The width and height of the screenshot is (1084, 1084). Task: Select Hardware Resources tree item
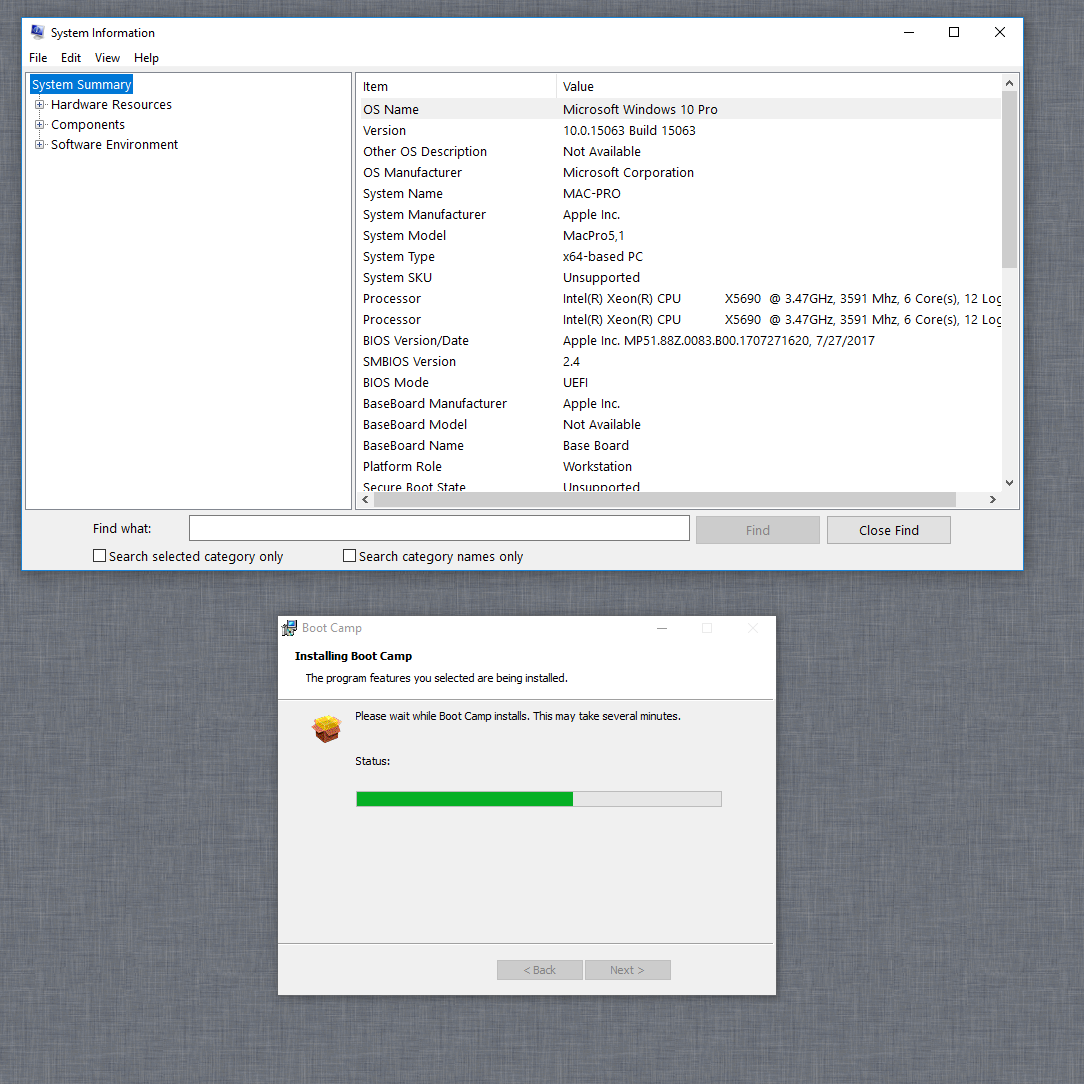111,104
